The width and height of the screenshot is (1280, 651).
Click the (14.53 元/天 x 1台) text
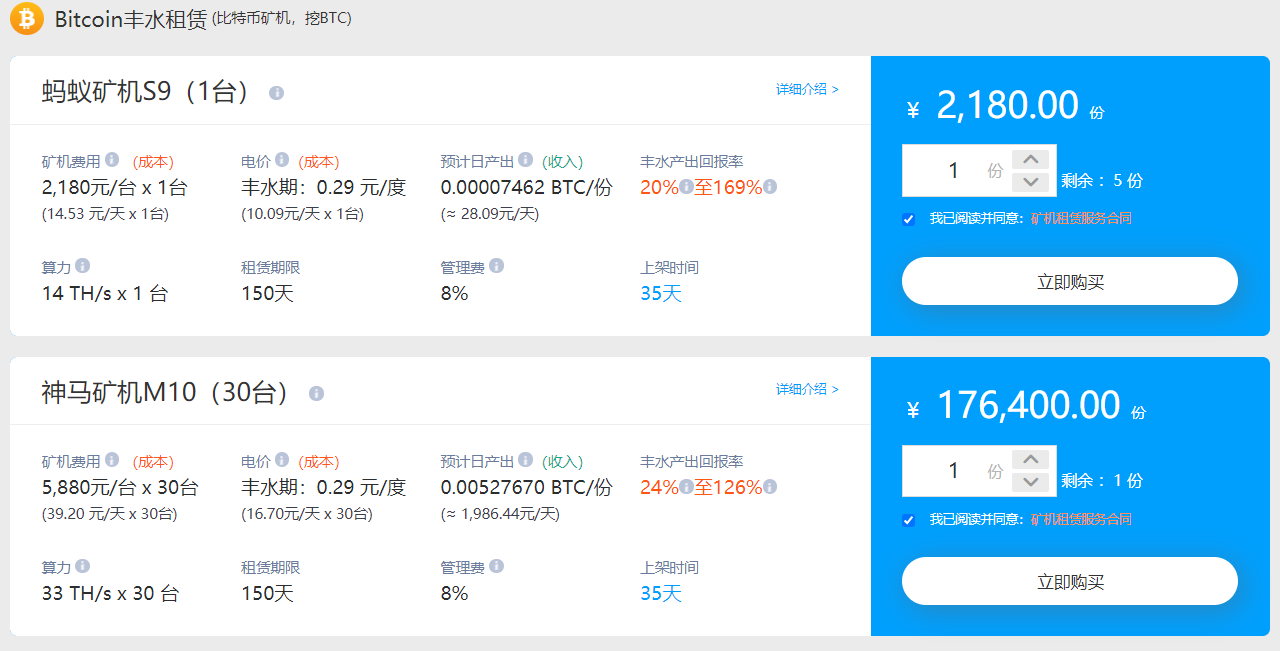[x=106, y=214]
